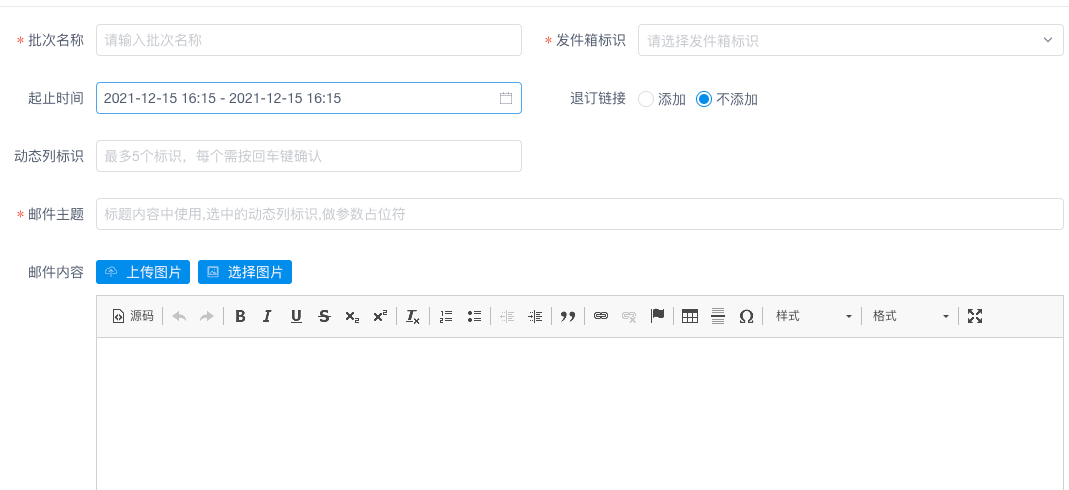Open the calendar in 起止时间 field
1069x490 pixels.
(506, 98)
